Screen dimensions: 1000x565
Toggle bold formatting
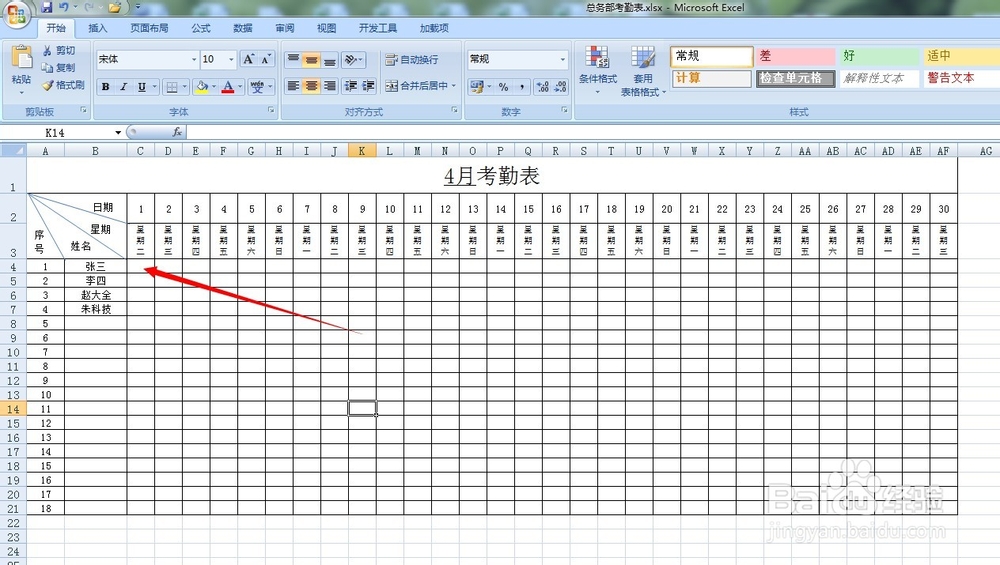pyautogui.click(x=106, y=87)
